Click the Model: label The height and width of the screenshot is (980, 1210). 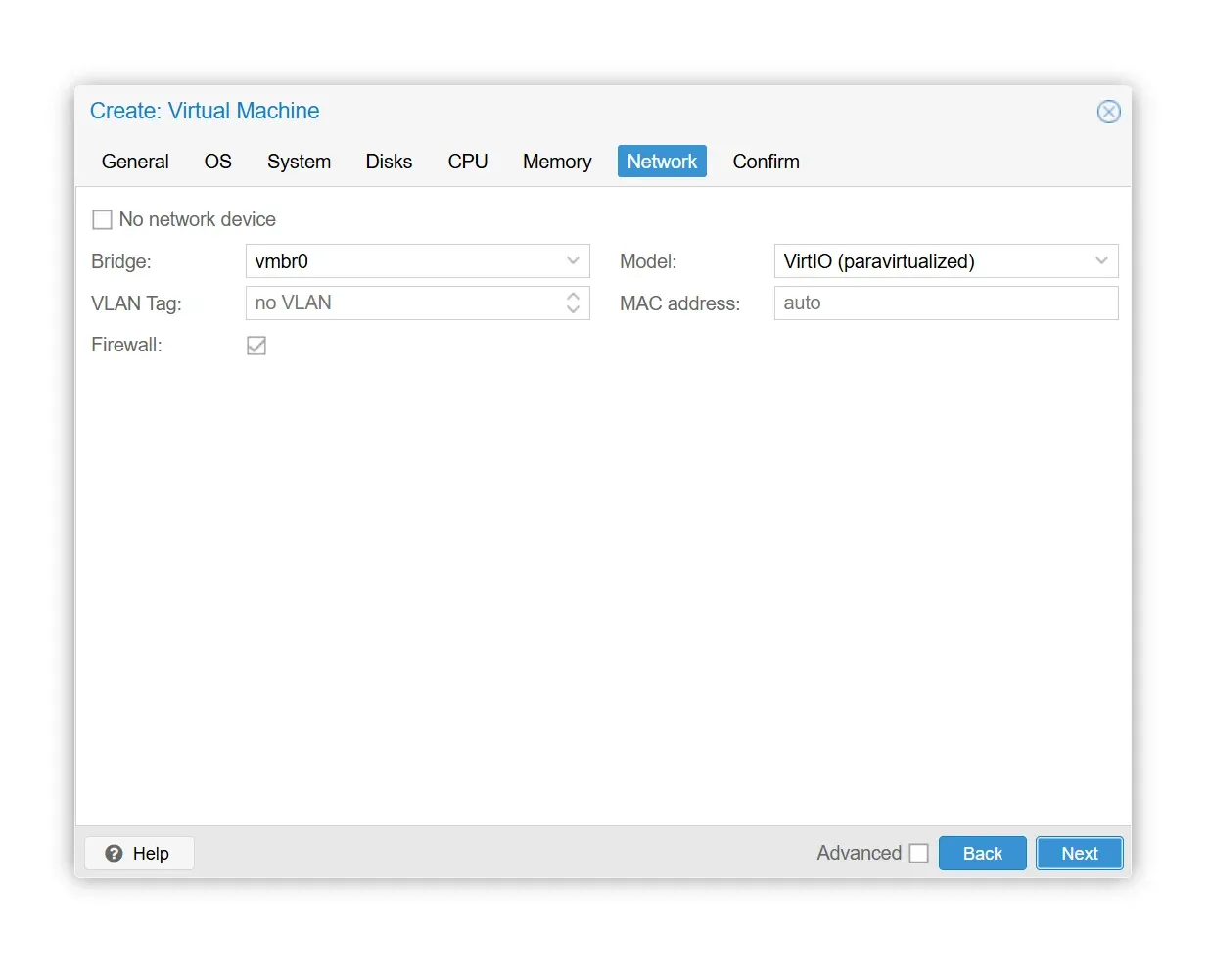[x=648, y=261]
